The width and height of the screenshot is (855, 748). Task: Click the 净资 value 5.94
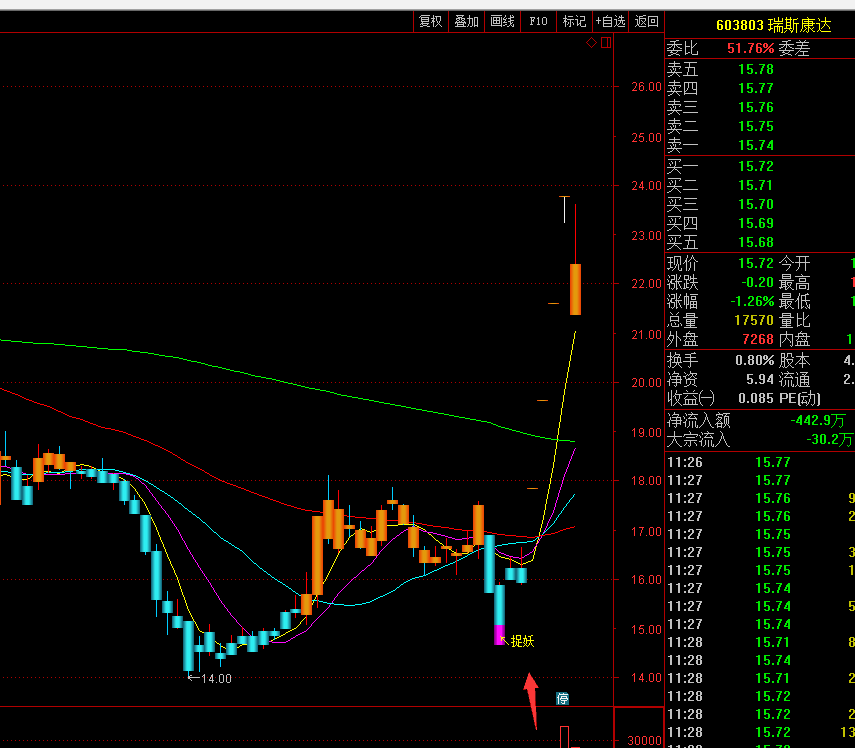pos(760,379)
